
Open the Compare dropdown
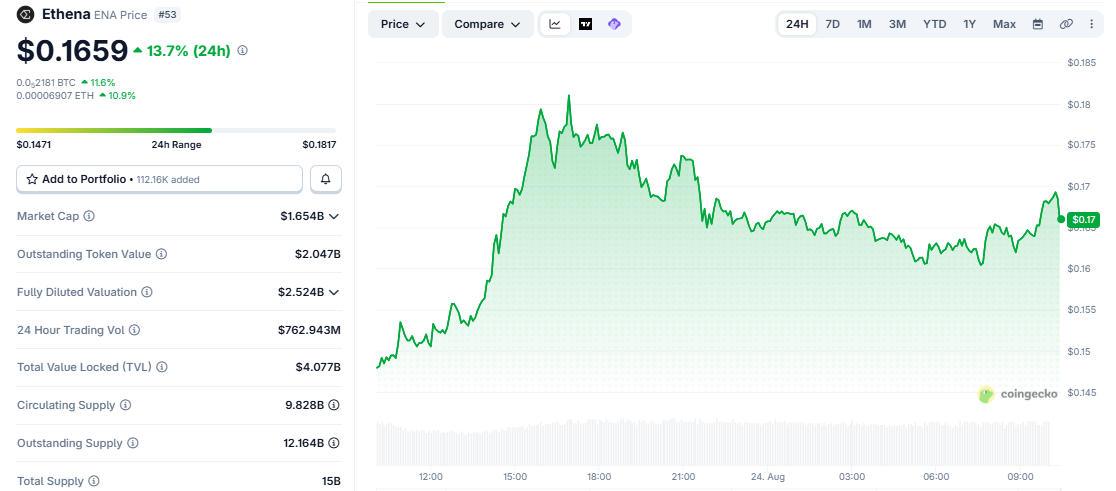click(x=488, y=24)
